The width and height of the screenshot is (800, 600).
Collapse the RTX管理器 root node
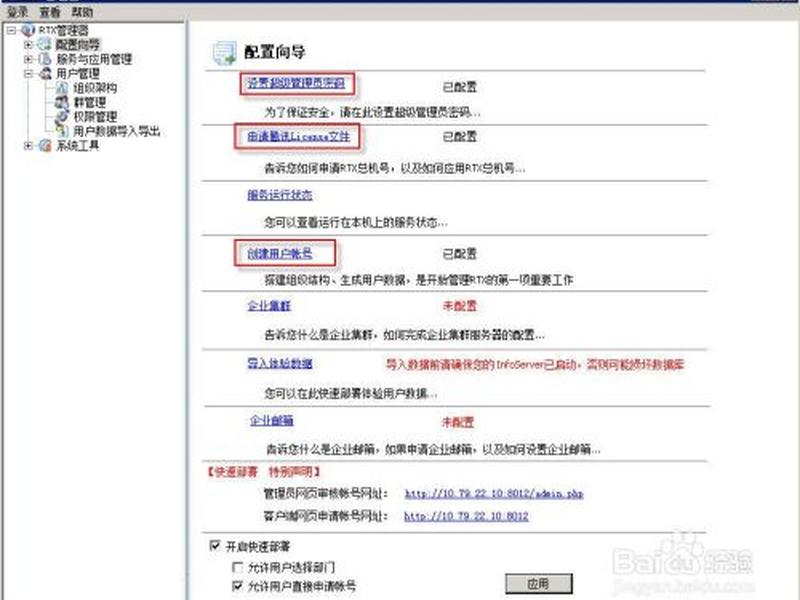coord(11,31)
